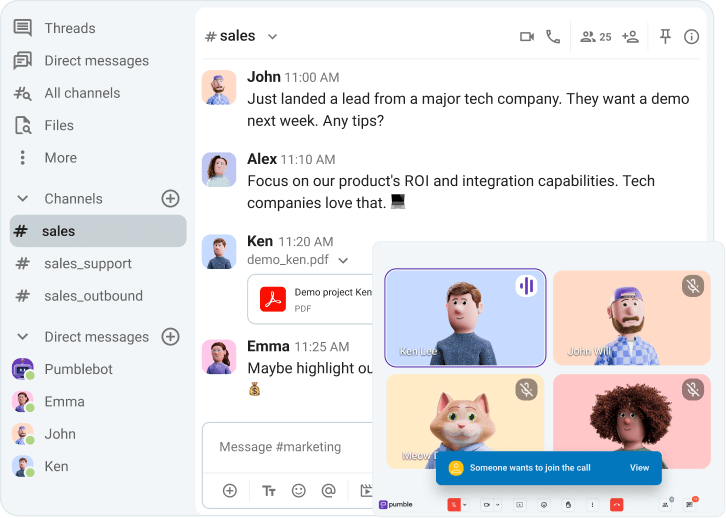Viewport: 726px width, 518px height.
Task: Open Direct messages in the top sidebar
Action: click(x=81, y=61)
